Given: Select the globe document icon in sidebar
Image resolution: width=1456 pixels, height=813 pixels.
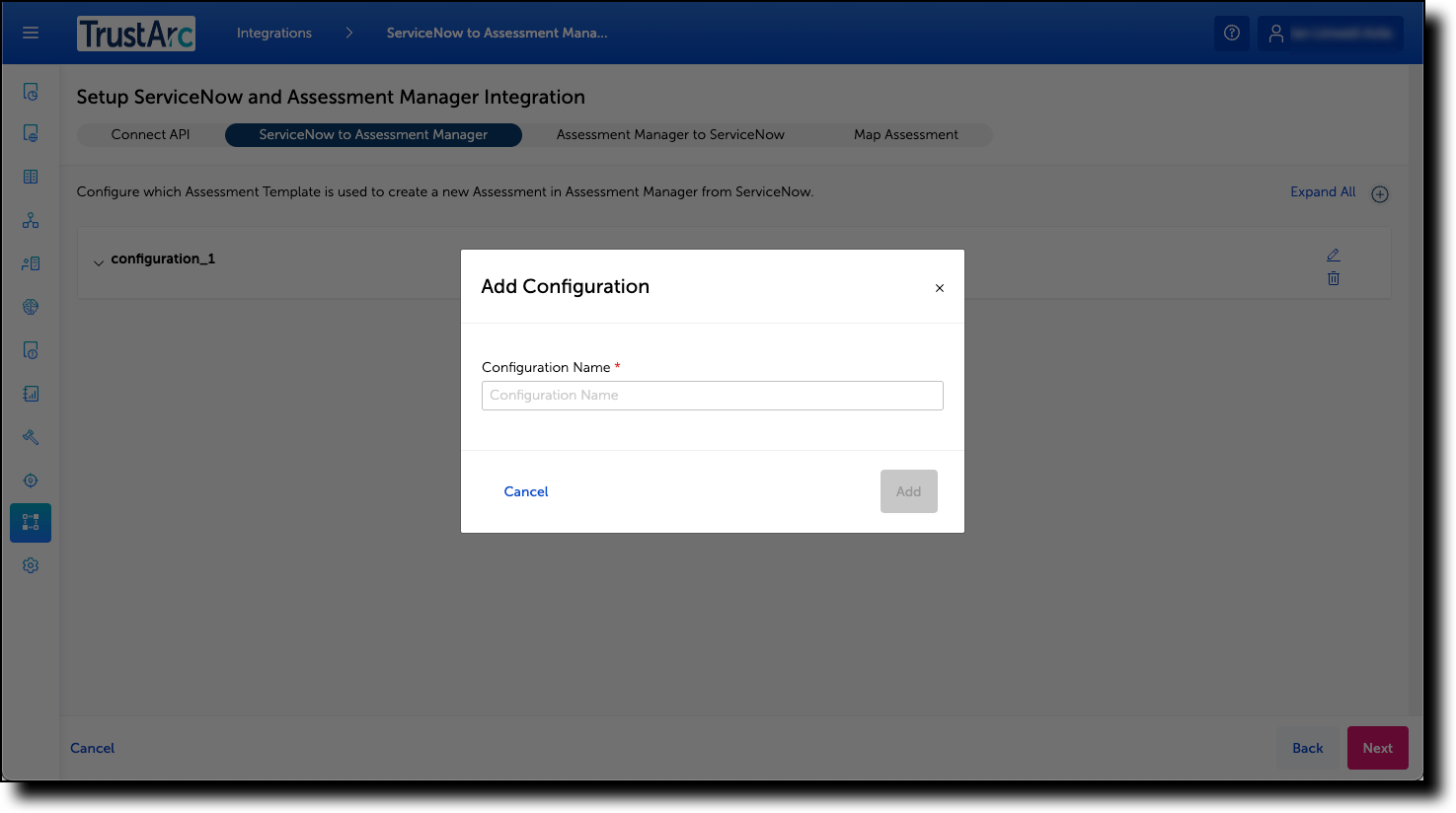Looking at the screenshot, I should click(x=30, y=132).
